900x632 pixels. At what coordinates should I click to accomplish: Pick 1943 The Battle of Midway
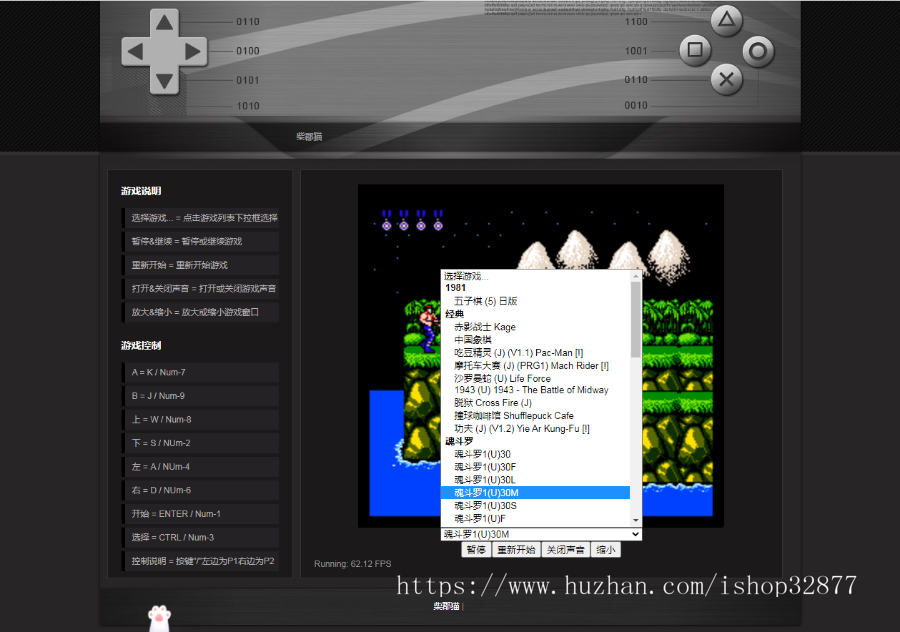point(535,390)
